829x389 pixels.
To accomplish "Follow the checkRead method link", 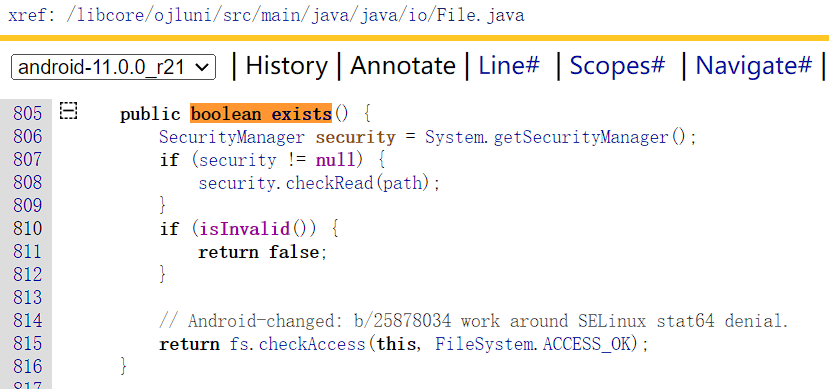I will point(329,183).
